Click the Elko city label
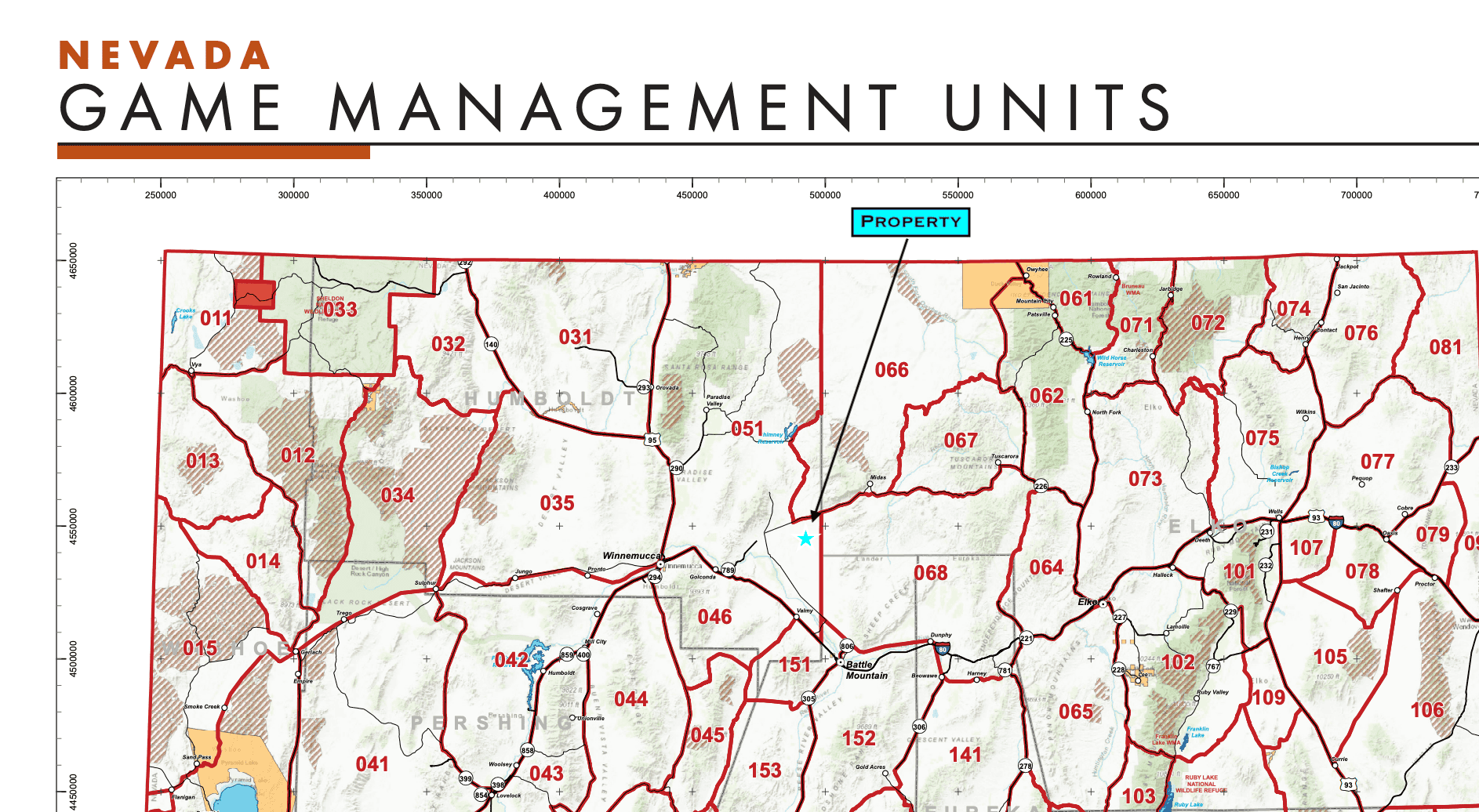This screenshot has height=812, width=1479. pos(1088,602)
